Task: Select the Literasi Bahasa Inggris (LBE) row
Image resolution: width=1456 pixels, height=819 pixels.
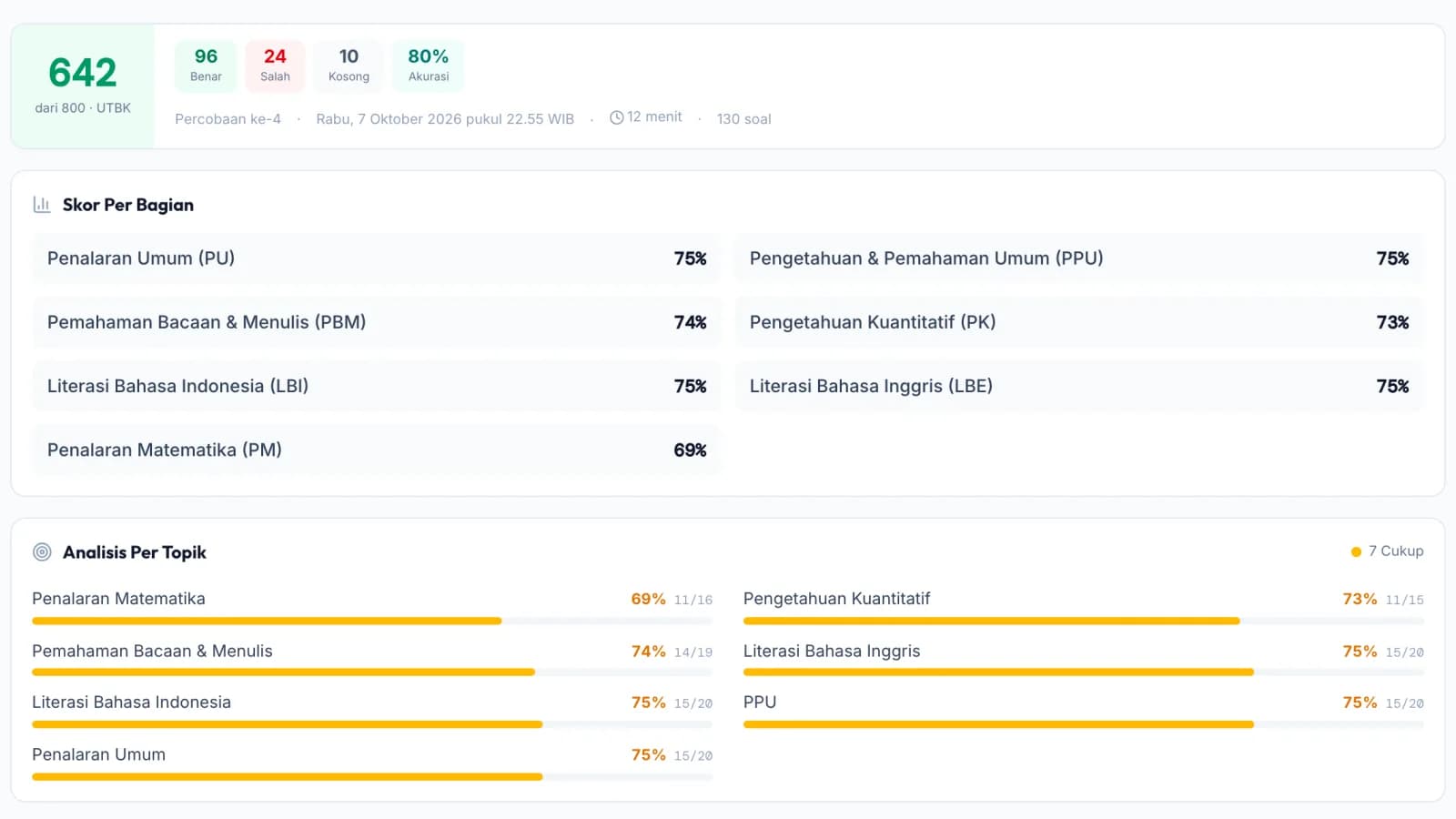Action: (x=1079, y=386)
